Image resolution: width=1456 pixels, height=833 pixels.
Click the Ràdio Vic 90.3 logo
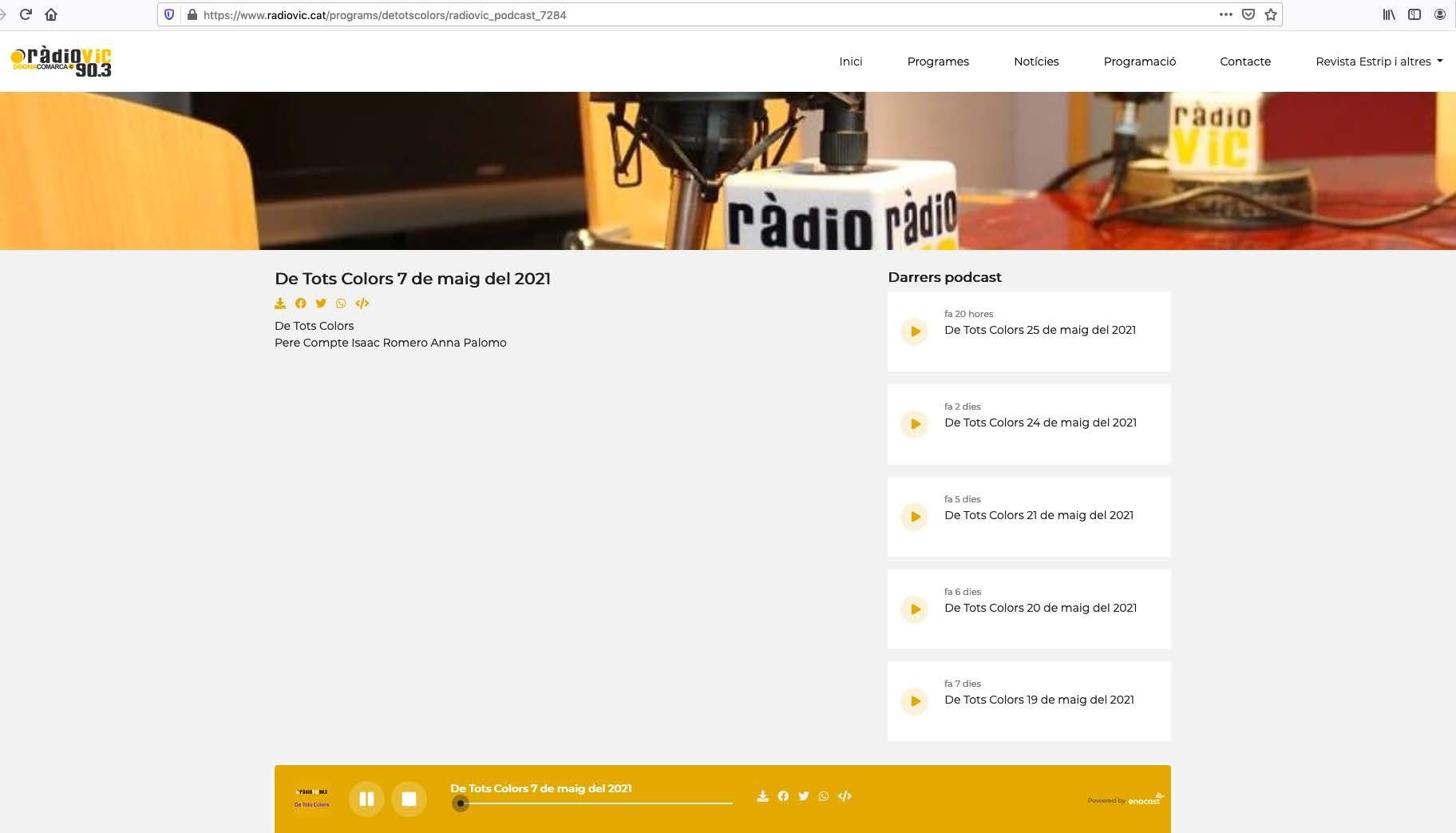click(x=61, y=61)
